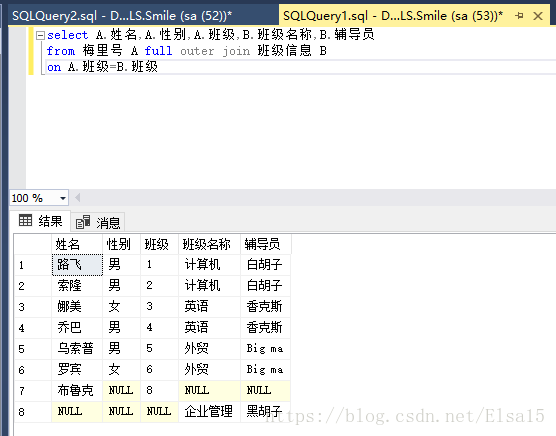The height and width of the screenshot is (436, 556).
Task: Click the NULL 姓名 cell in row 8
Action: pyautogui.click(x=77, y=412)
